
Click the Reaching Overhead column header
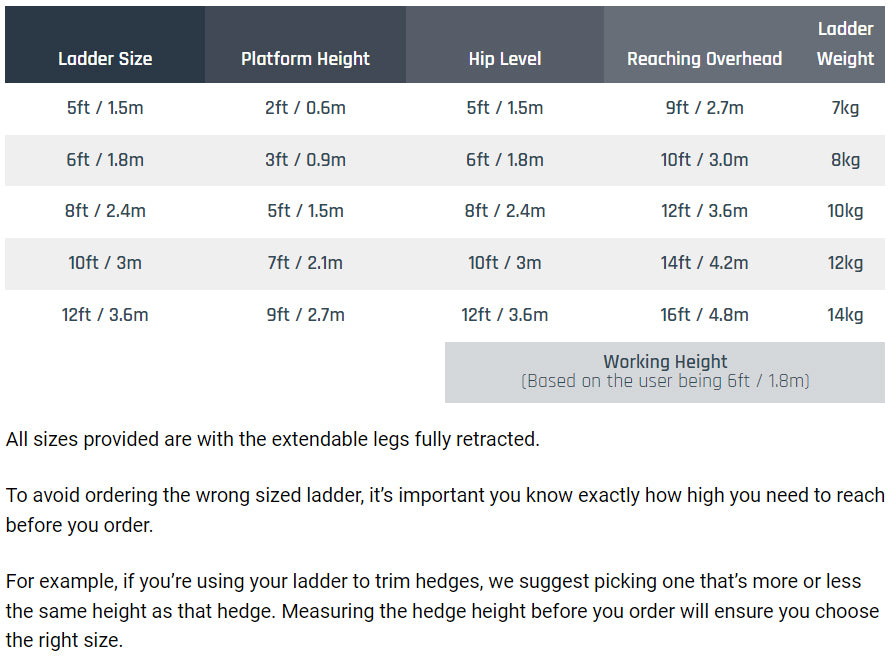[704, 59]
